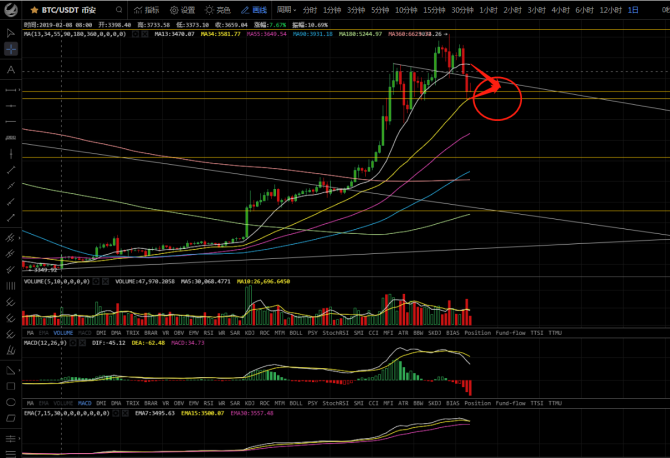Choose RSI in the MACD panel's indicator row
The height and width of the screenshot is (458, 670).
[208, 403]
